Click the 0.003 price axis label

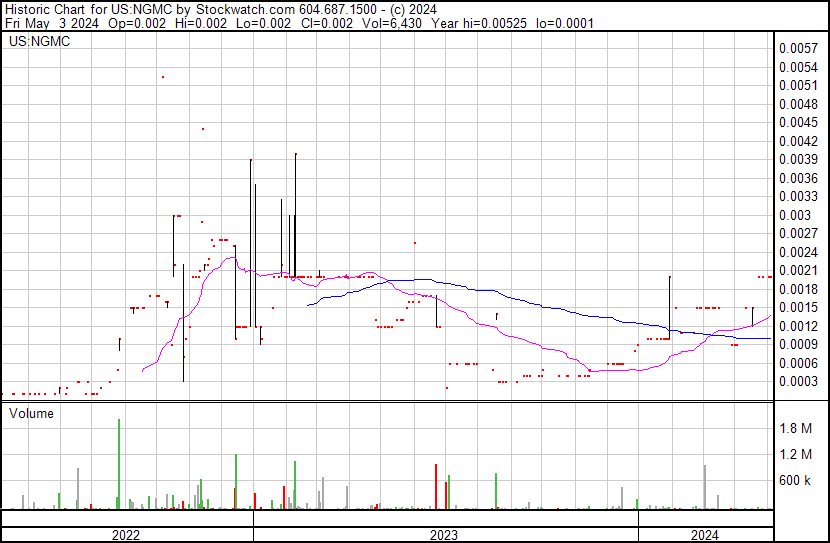tap(795, 215)
